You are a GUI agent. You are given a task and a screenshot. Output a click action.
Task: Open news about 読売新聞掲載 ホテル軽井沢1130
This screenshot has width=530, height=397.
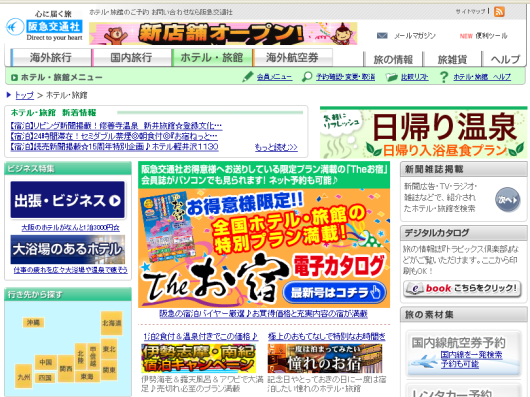coord(114,147)
